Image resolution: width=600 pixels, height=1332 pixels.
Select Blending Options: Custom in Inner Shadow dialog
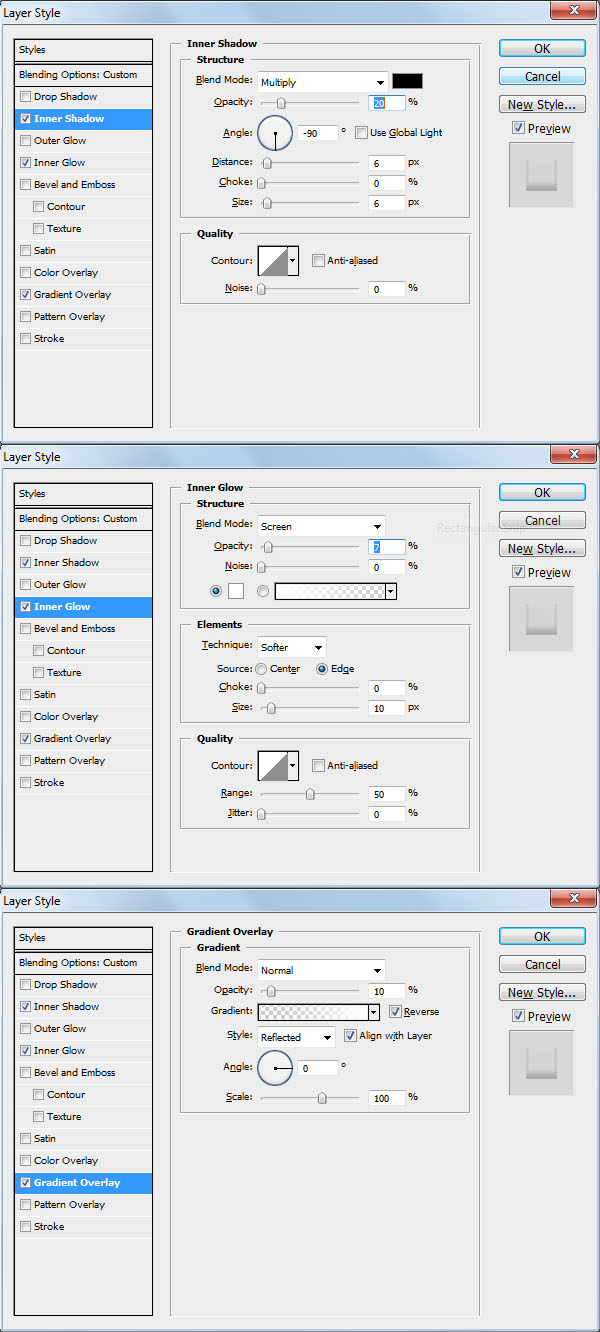click(x=84, y=75)
